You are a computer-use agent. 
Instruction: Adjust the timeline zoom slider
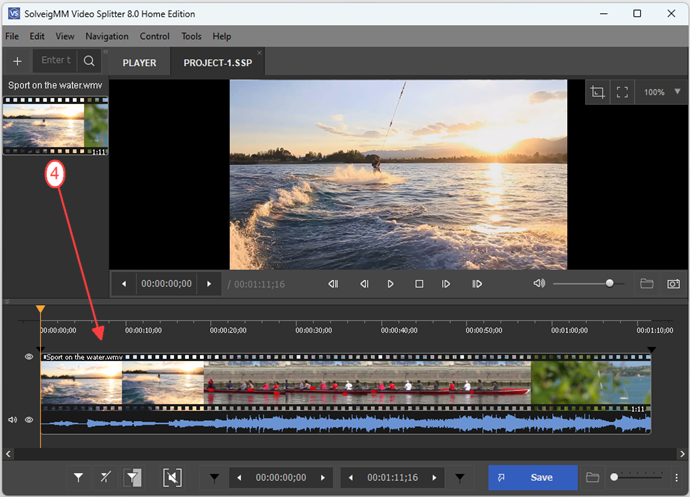click(636, 477)
